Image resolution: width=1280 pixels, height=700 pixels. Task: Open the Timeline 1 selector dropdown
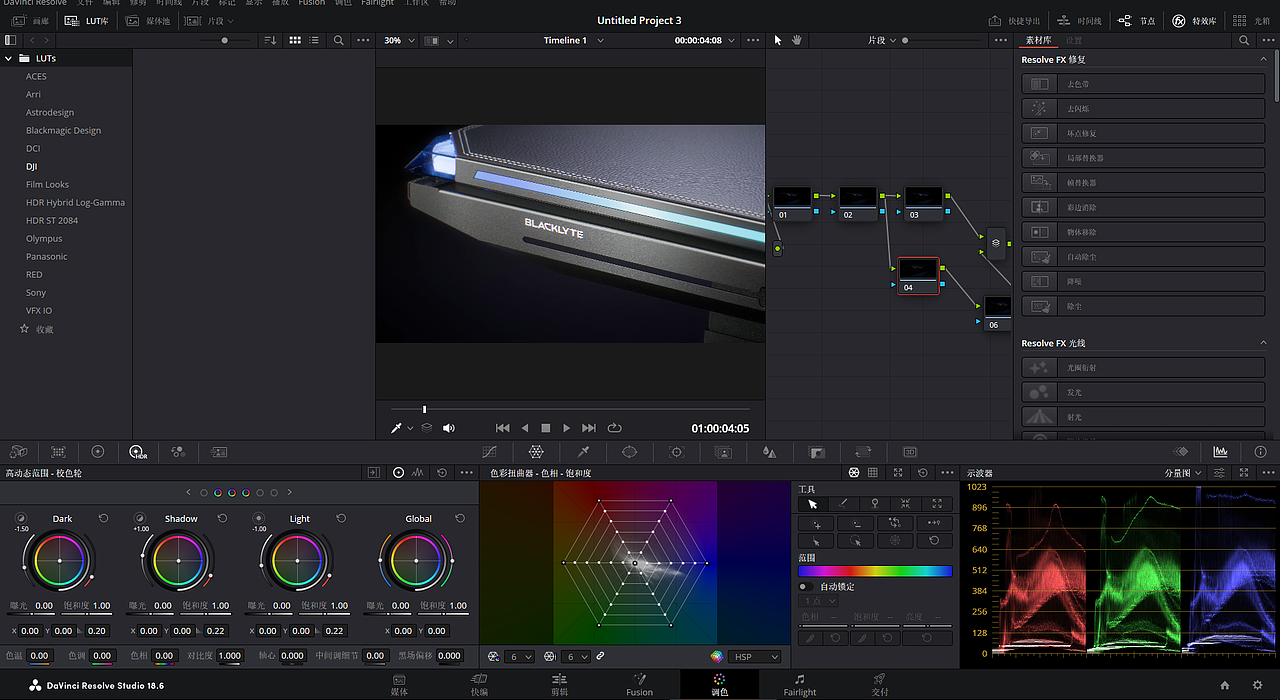(x=574, y=40)
